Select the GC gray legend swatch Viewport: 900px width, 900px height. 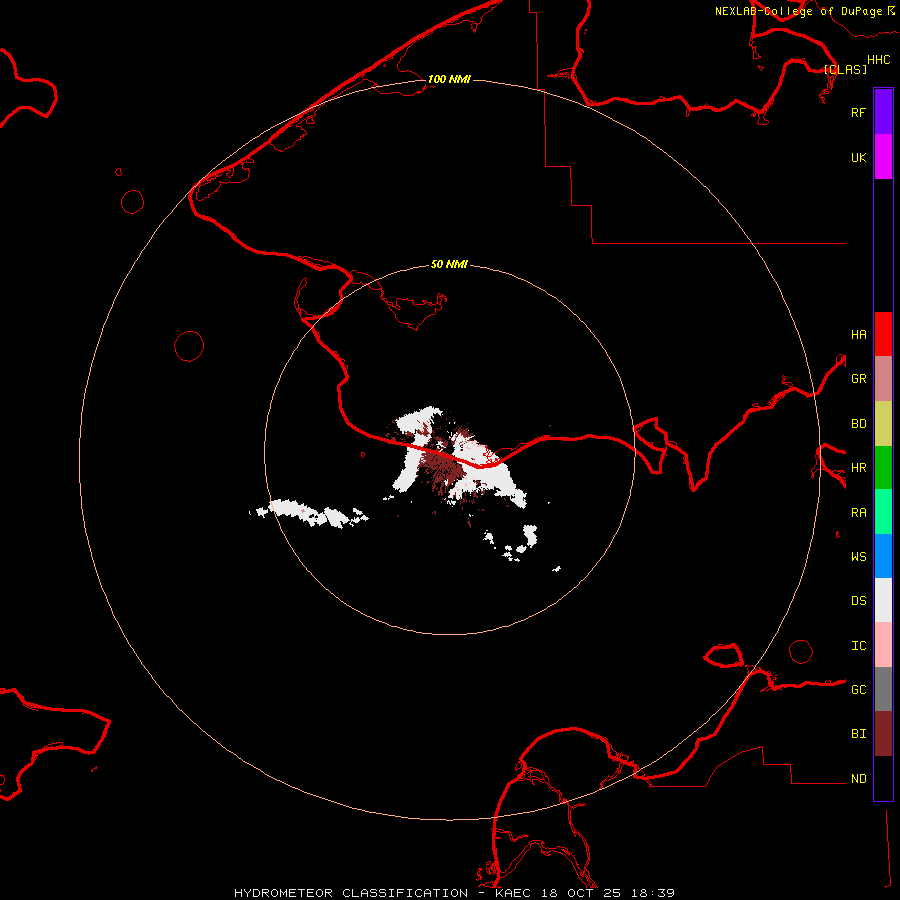[883, 689]
